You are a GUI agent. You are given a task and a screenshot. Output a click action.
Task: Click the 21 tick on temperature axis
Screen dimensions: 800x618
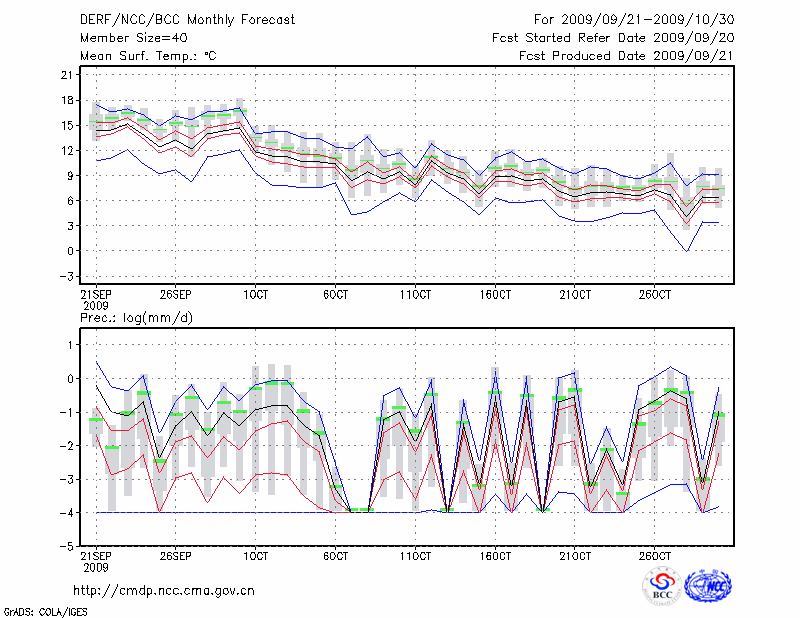(68, 75)
